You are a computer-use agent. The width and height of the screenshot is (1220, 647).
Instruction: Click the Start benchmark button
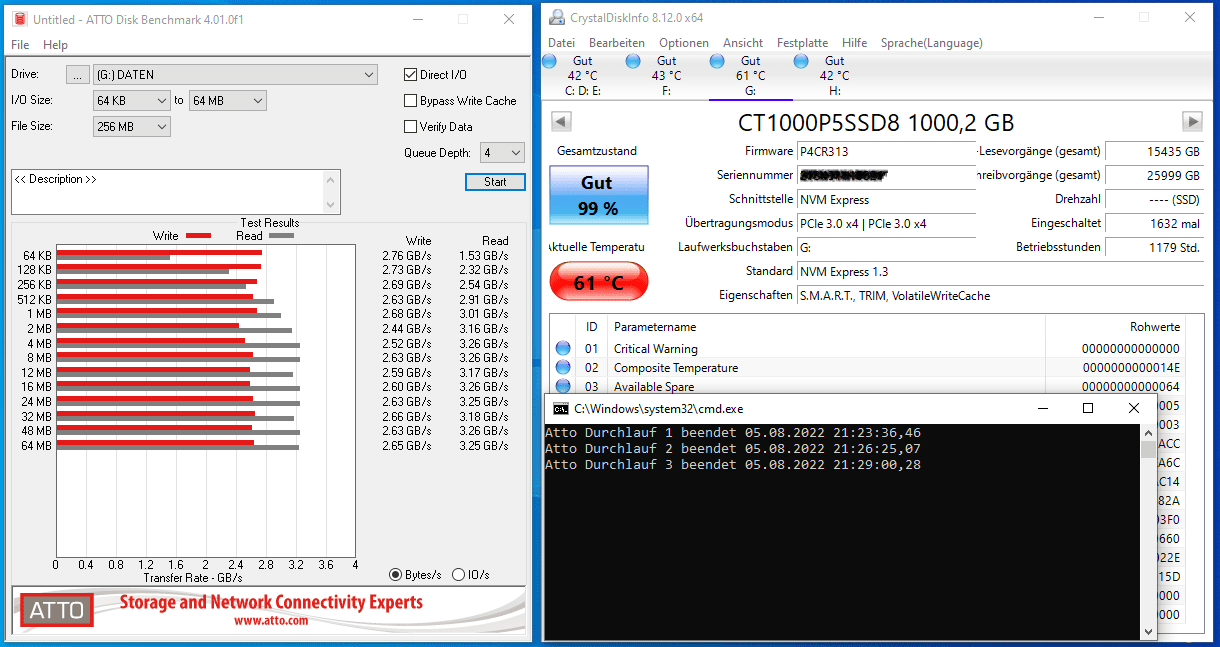[495, 182]
